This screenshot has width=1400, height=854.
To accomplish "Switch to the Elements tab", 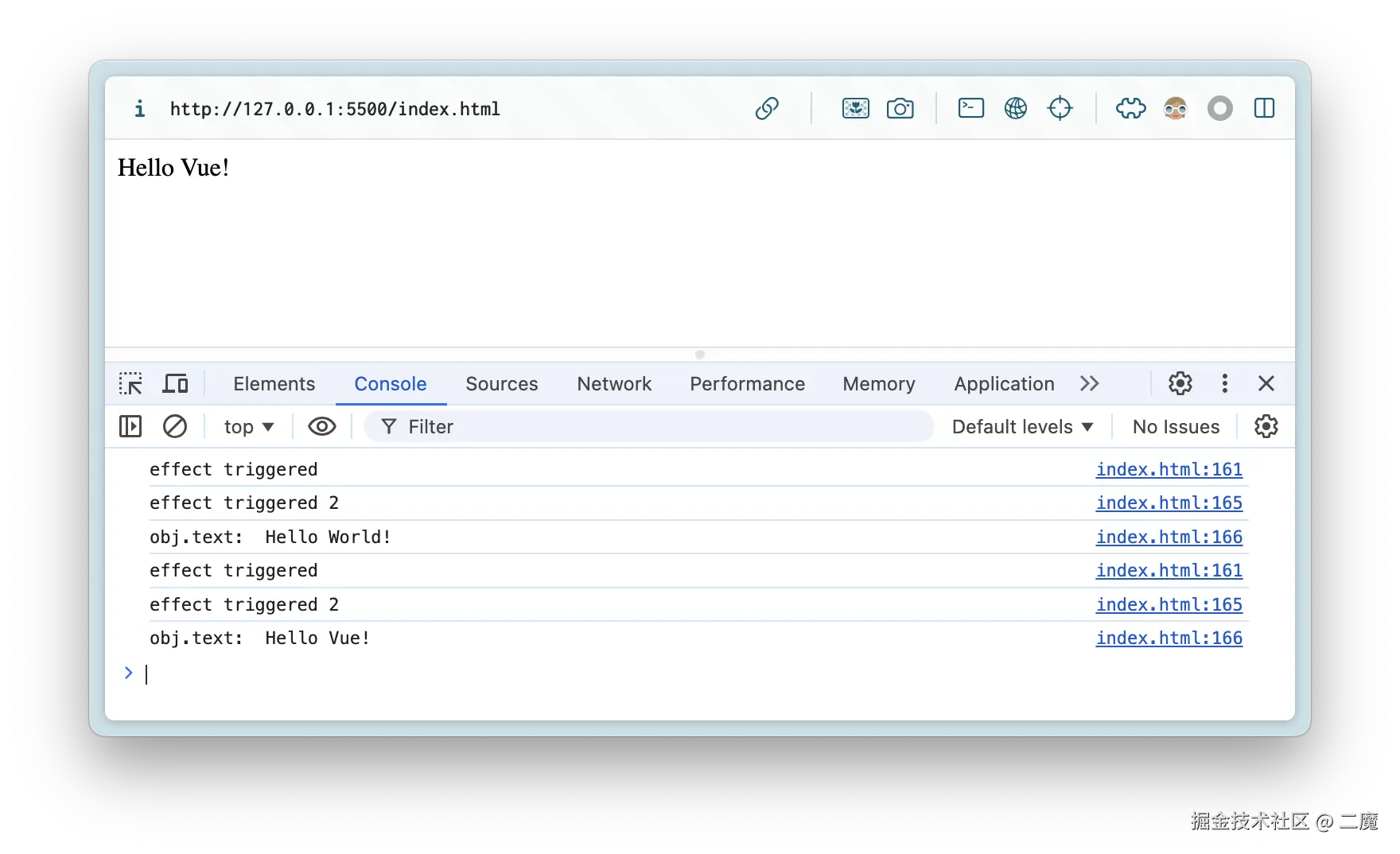I will pos(274,383).
